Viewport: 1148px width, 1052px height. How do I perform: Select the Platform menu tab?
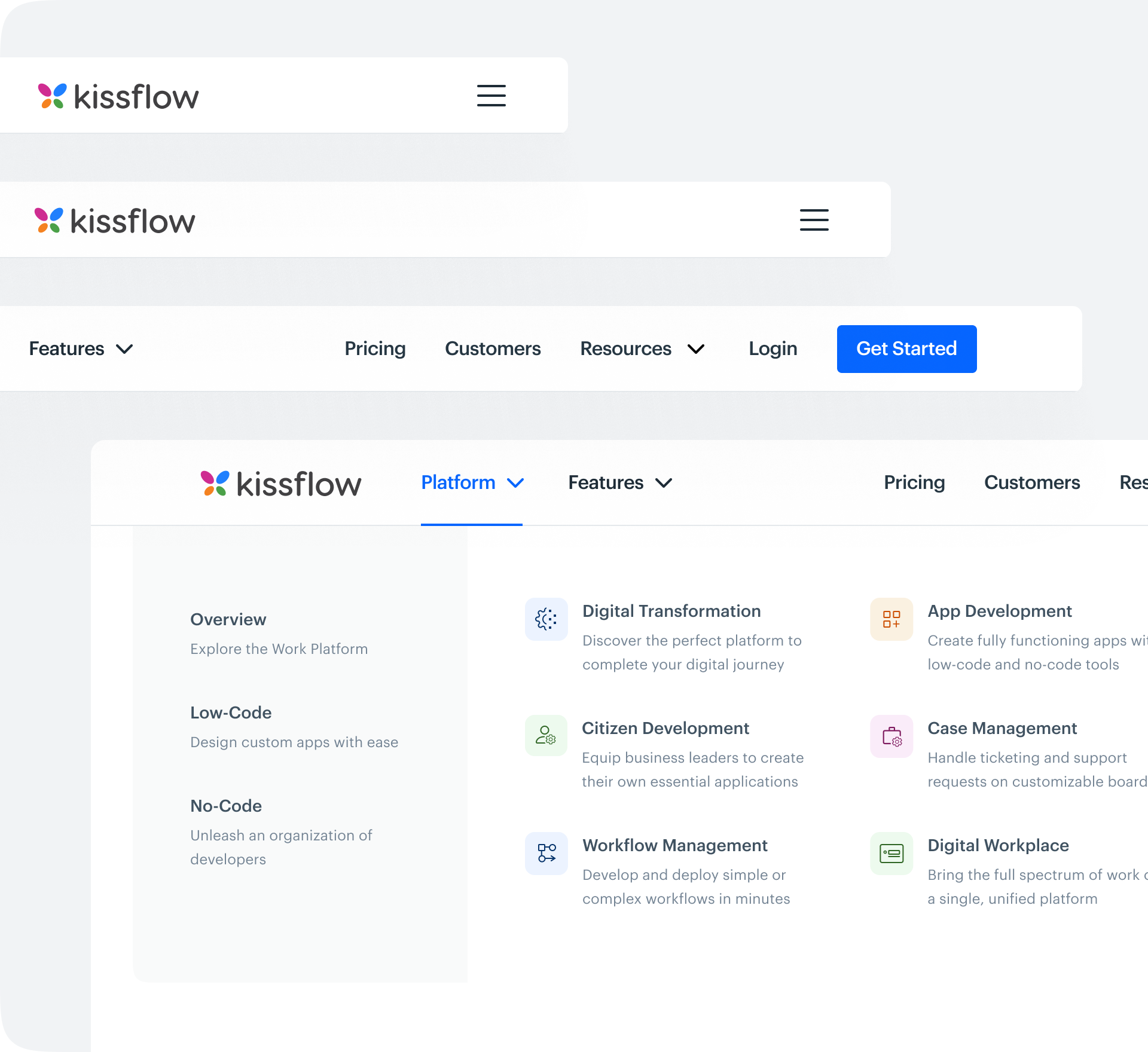(x=472, y=483)
